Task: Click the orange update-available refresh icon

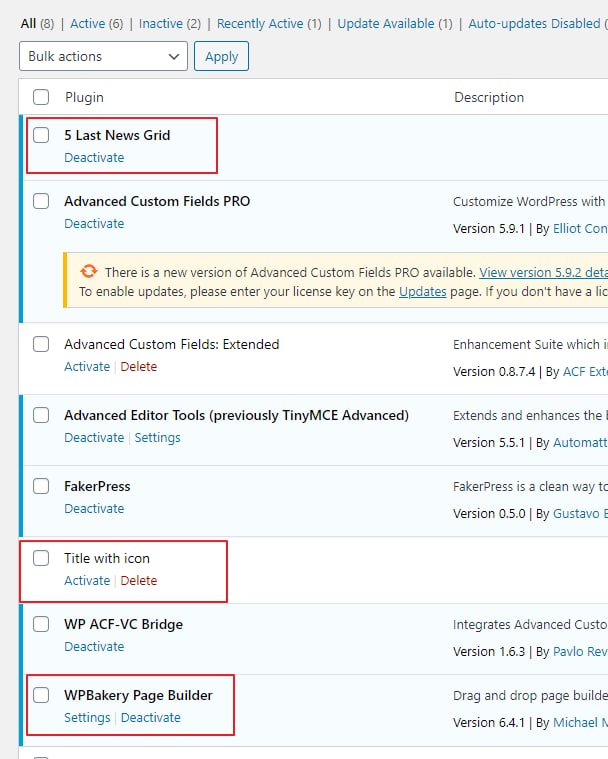Action: [89, 271]
